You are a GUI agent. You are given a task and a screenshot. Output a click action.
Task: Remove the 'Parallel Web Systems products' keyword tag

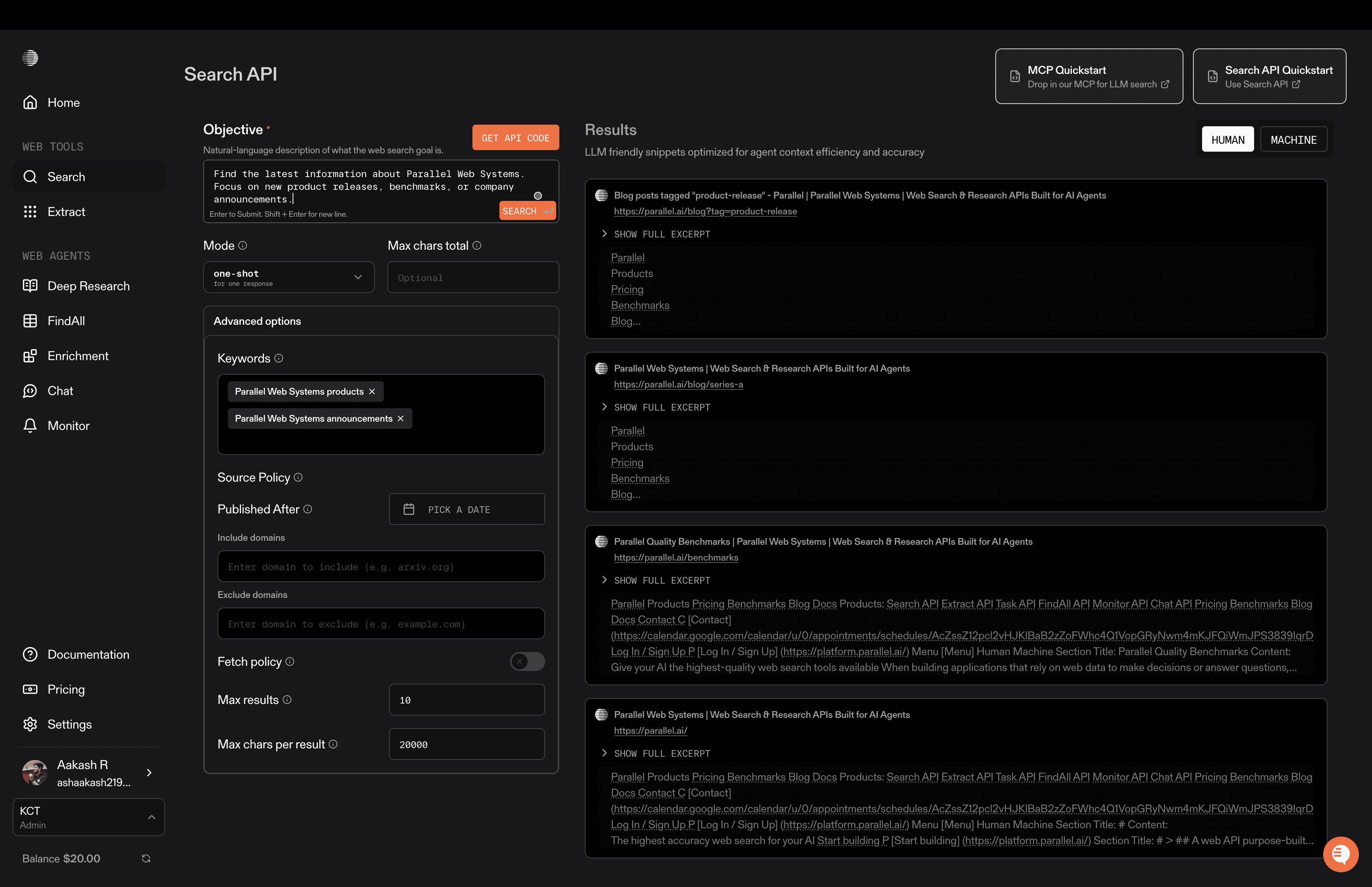[372, 391]
